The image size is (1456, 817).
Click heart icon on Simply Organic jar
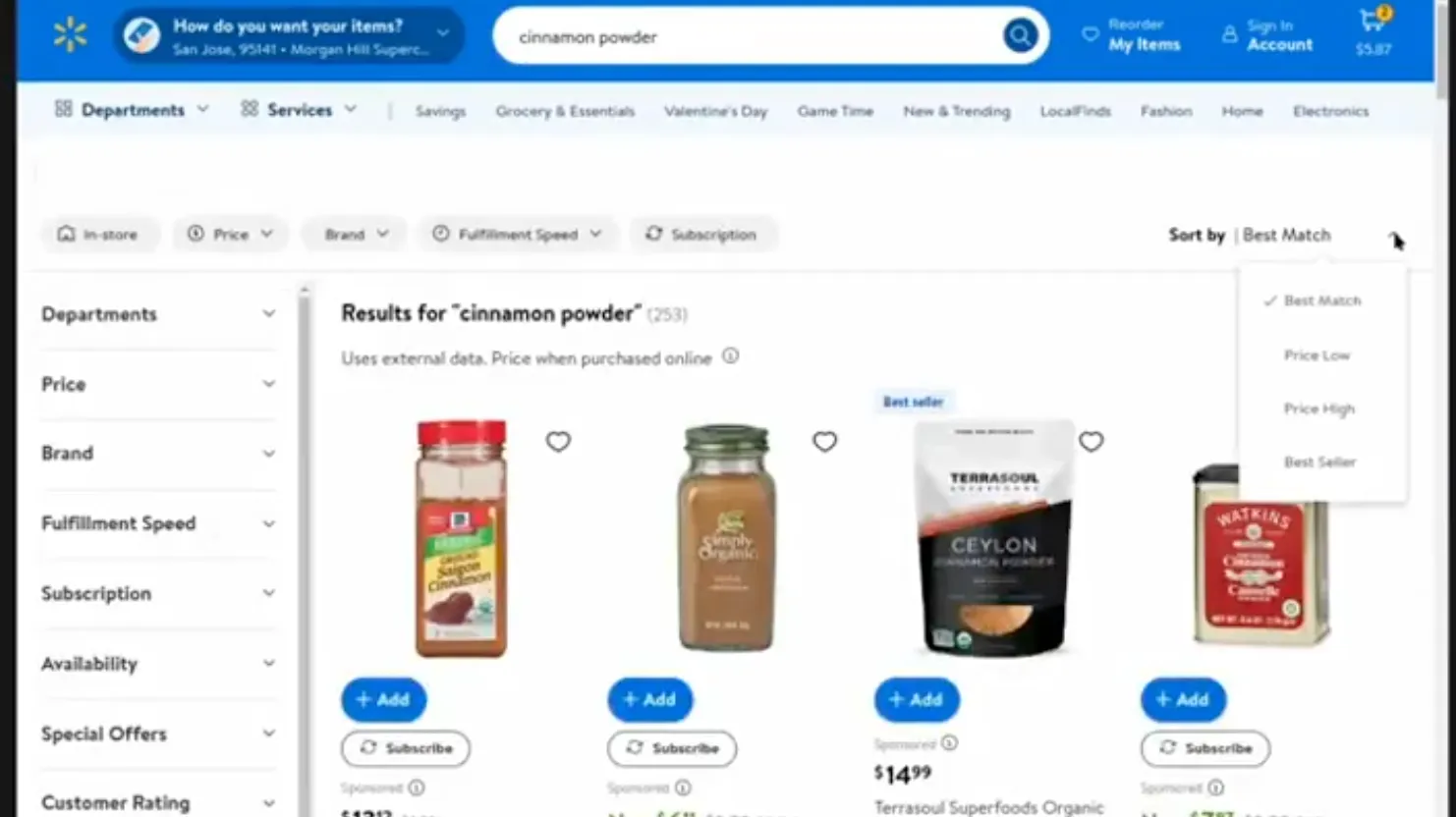[x=824, y=442]
